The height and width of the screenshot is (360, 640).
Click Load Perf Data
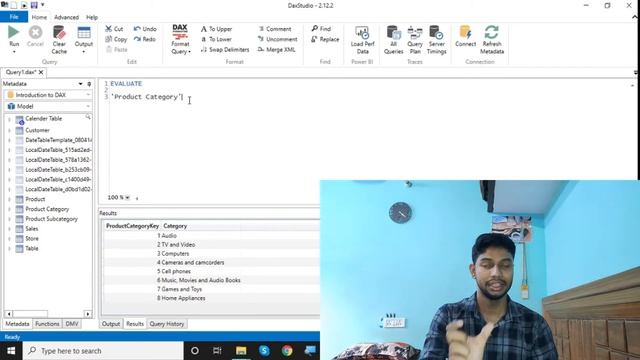coord(362,40)
